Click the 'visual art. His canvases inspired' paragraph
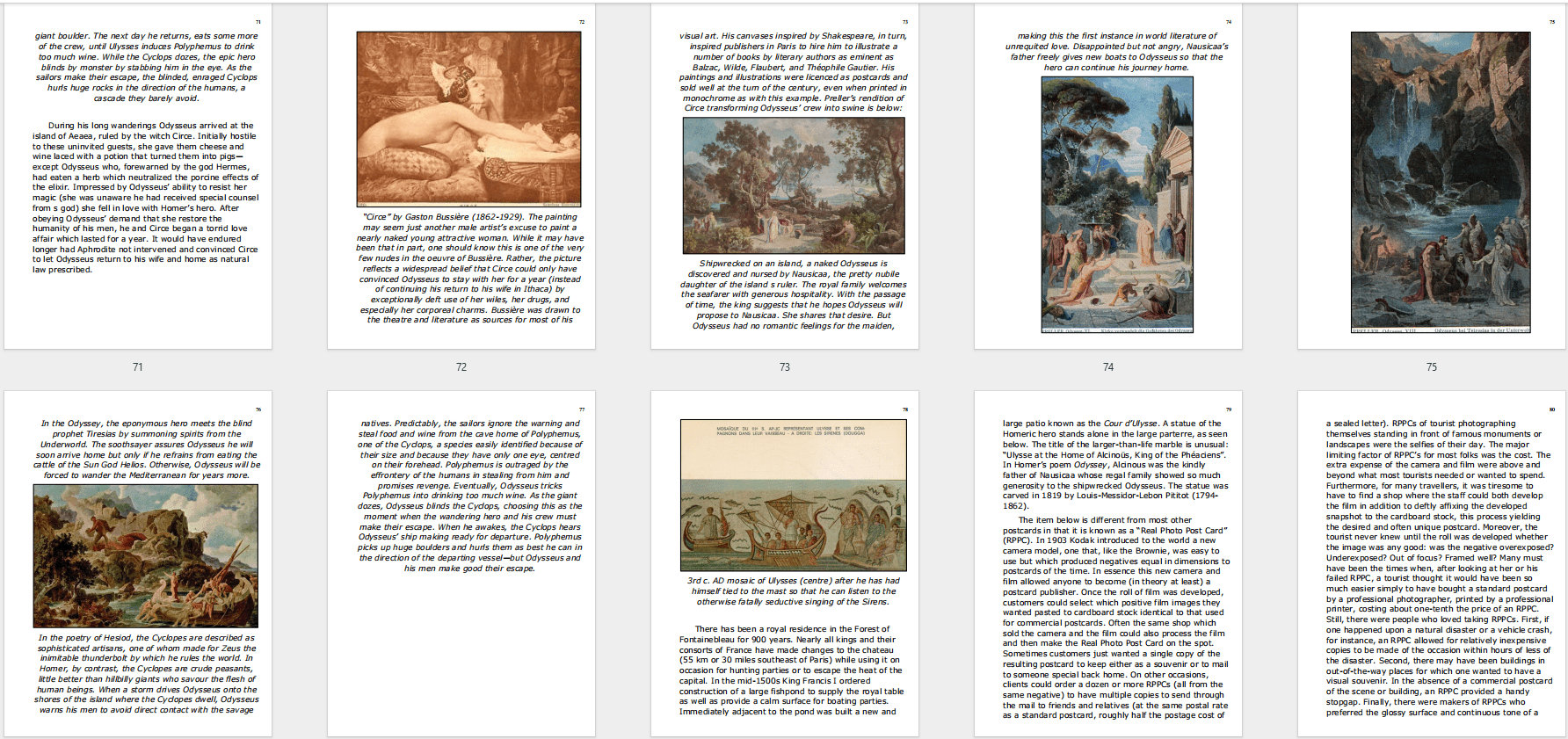The width and height of the screenshot is (1568, 739). [x=793, y=72]
